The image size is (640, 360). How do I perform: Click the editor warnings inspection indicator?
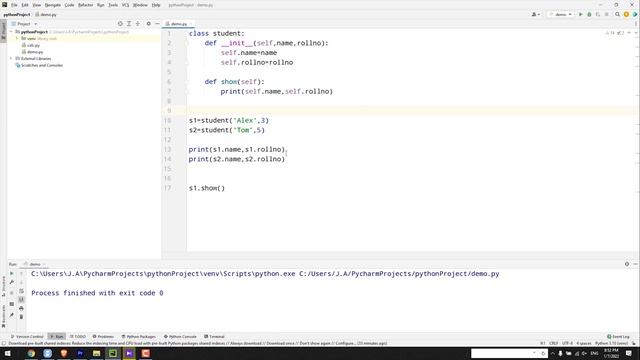615,33
